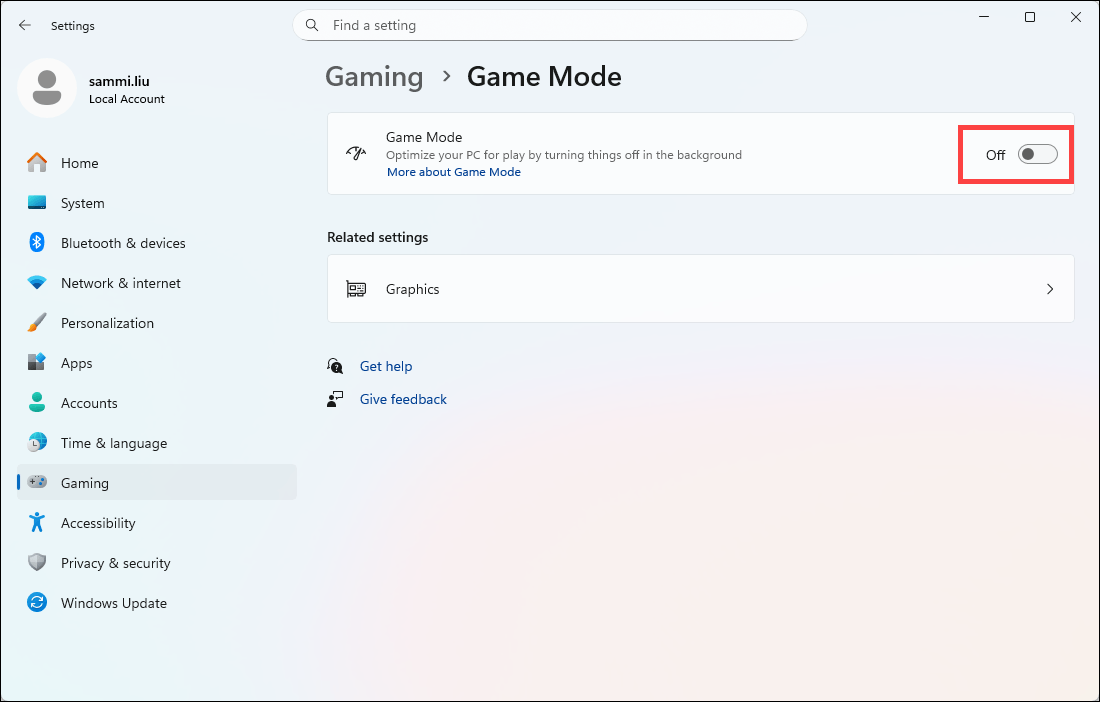Expand the Graphics settings chevron
The height and width of the screenshot is (702, 1100).
click(x=1050, y=289)
